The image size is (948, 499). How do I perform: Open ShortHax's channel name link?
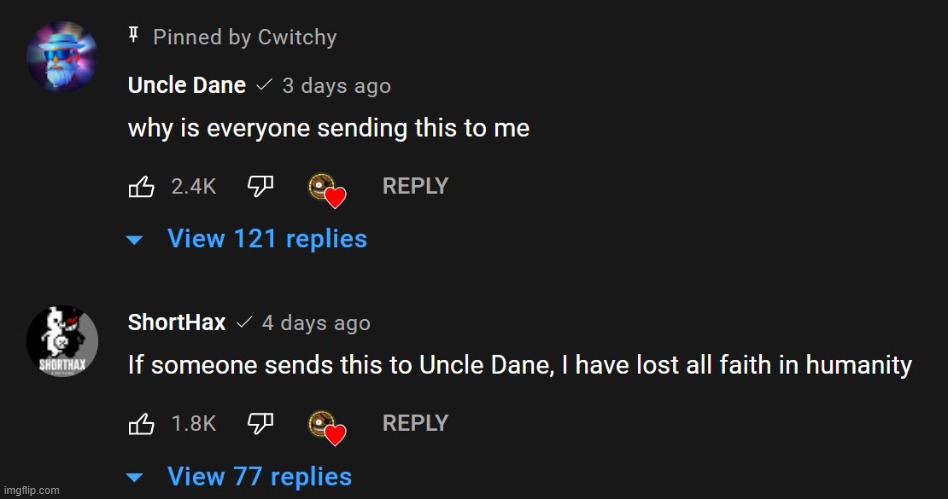click(x=177, y=322)
